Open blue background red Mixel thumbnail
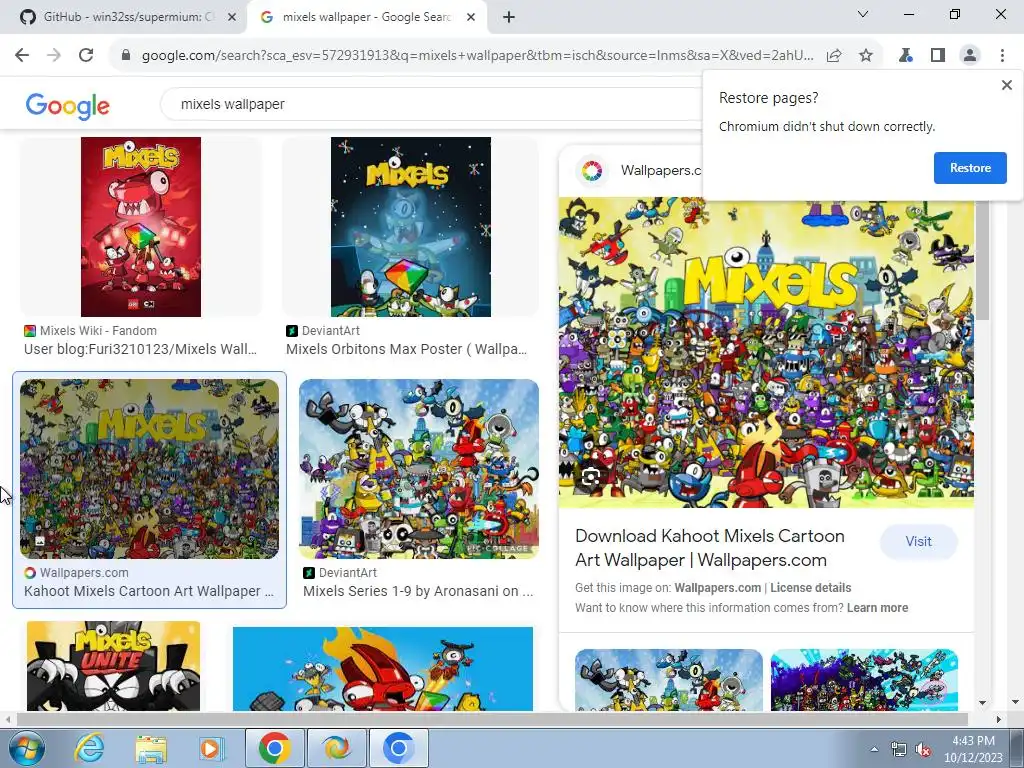Image resolution: width=1024 pixels, height=768 pixels. [383, 669]
